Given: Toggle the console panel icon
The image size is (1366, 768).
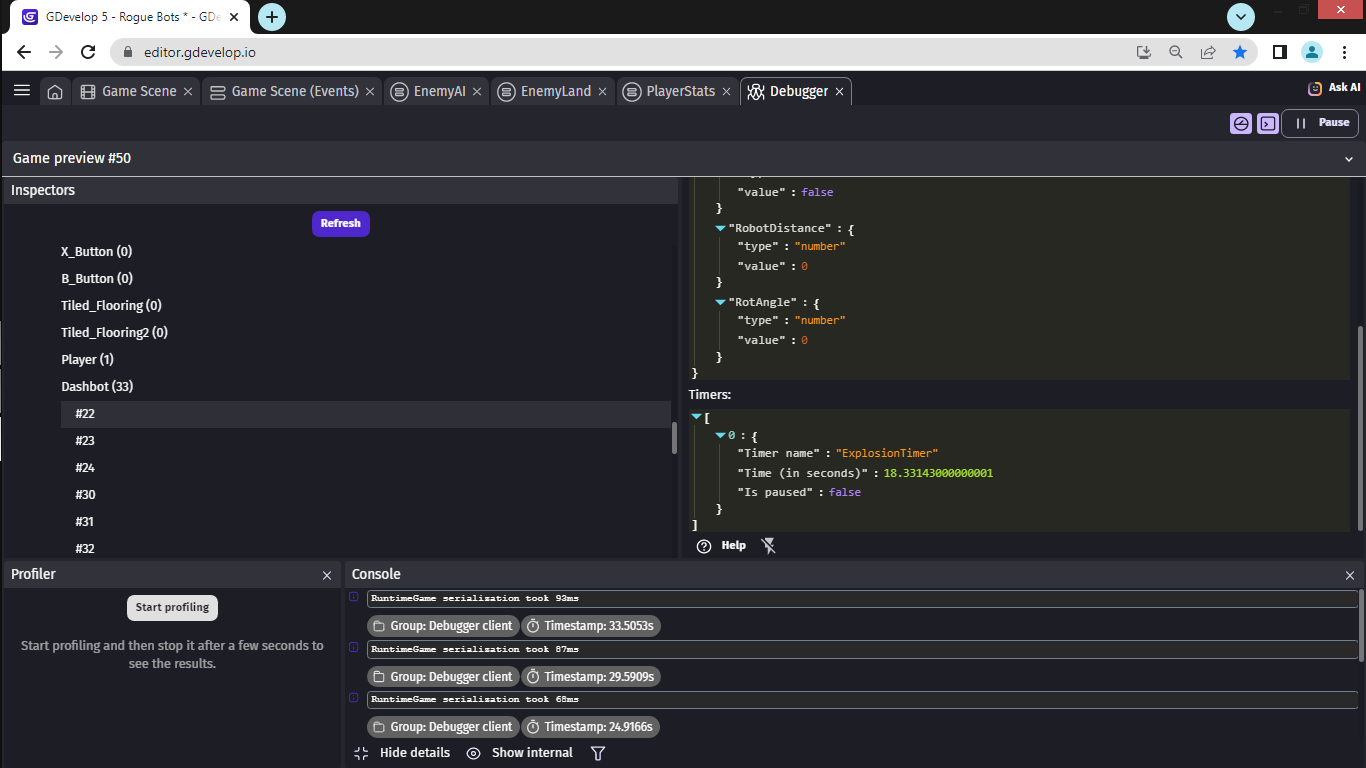Looking at the screenshot, I should point(1268,123).
